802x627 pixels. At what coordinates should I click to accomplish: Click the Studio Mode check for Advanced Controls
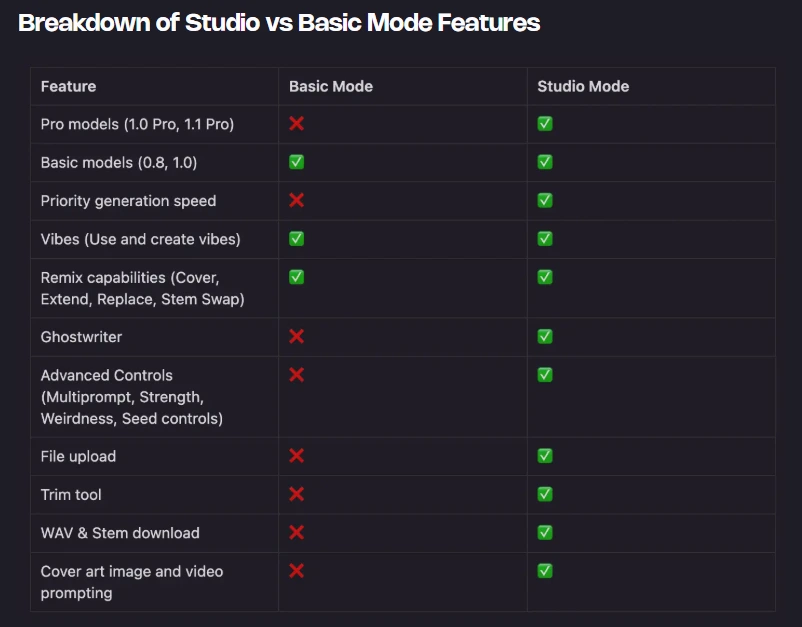[545, 375]
